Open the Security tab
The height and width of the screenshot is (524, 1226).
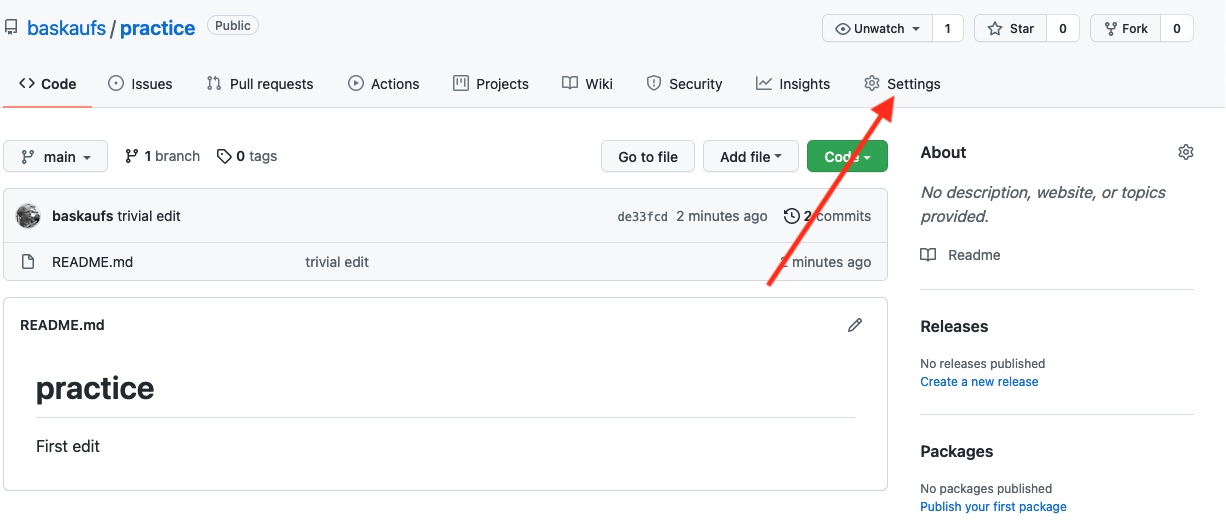click(684, 84)
